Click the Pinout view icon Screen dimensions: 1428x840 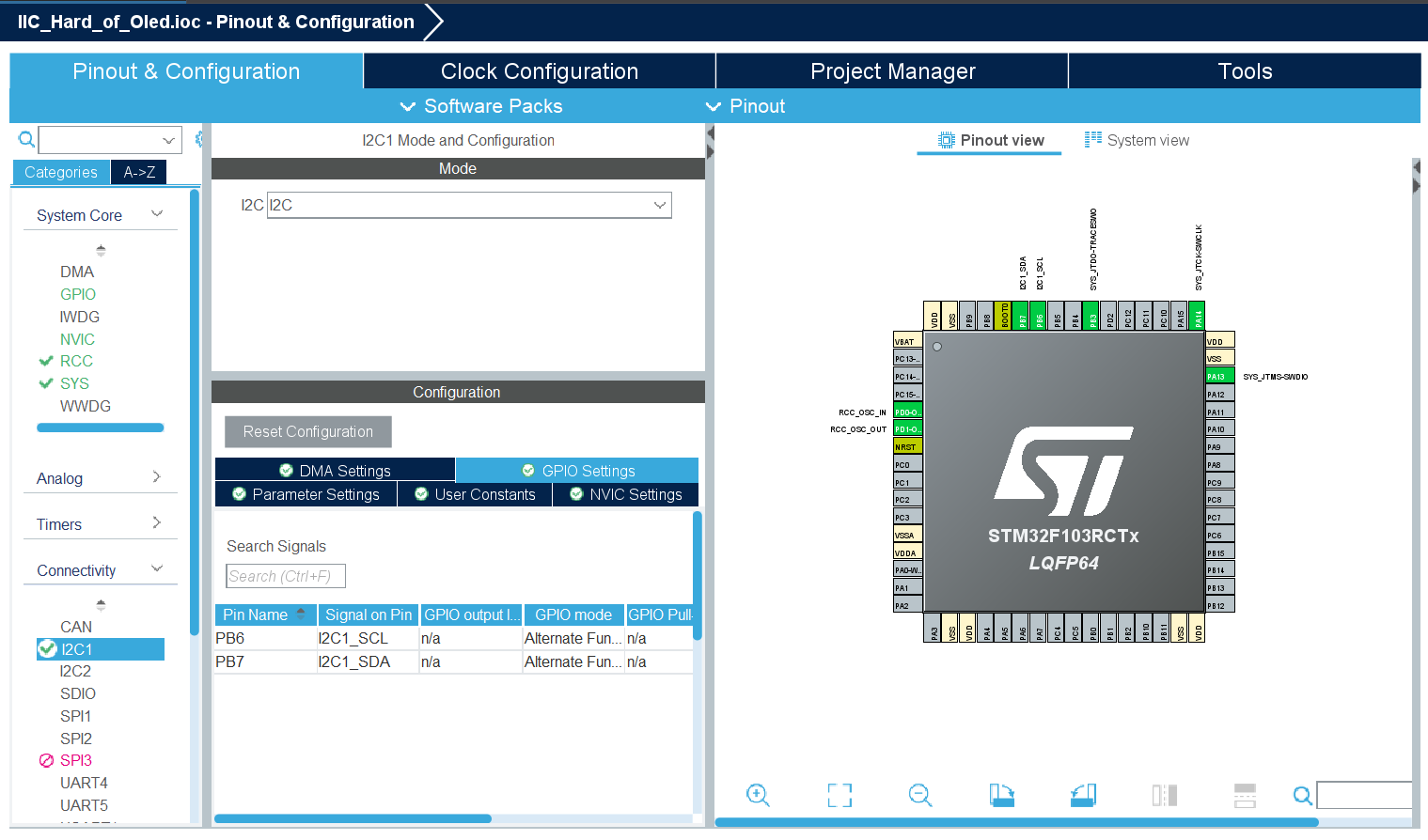click(947, 140)
